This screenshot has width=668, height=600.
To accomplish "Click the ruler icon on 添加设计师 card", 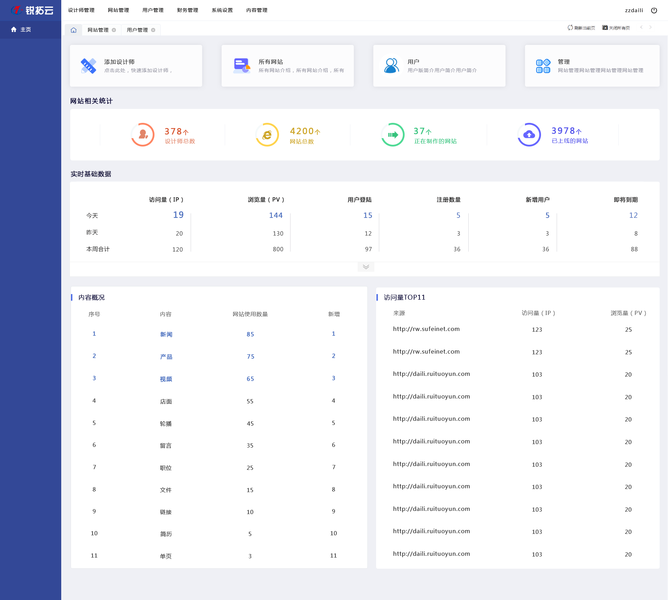I will coord(89,66).
